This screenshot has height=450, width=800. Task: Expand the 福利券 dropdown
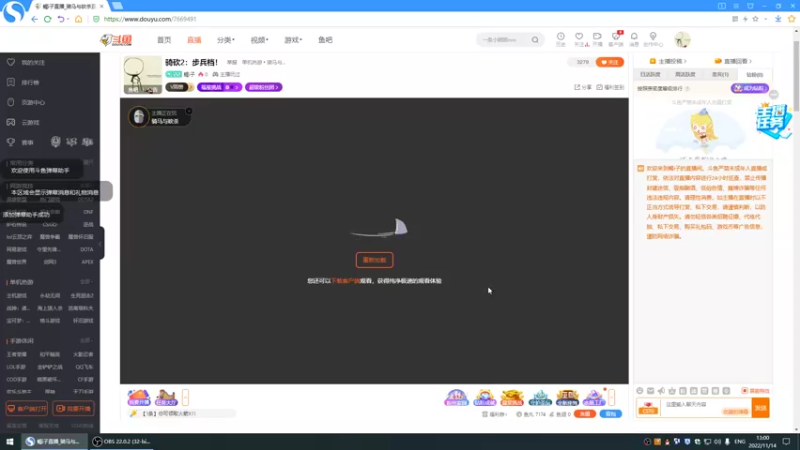click(494, 414)
